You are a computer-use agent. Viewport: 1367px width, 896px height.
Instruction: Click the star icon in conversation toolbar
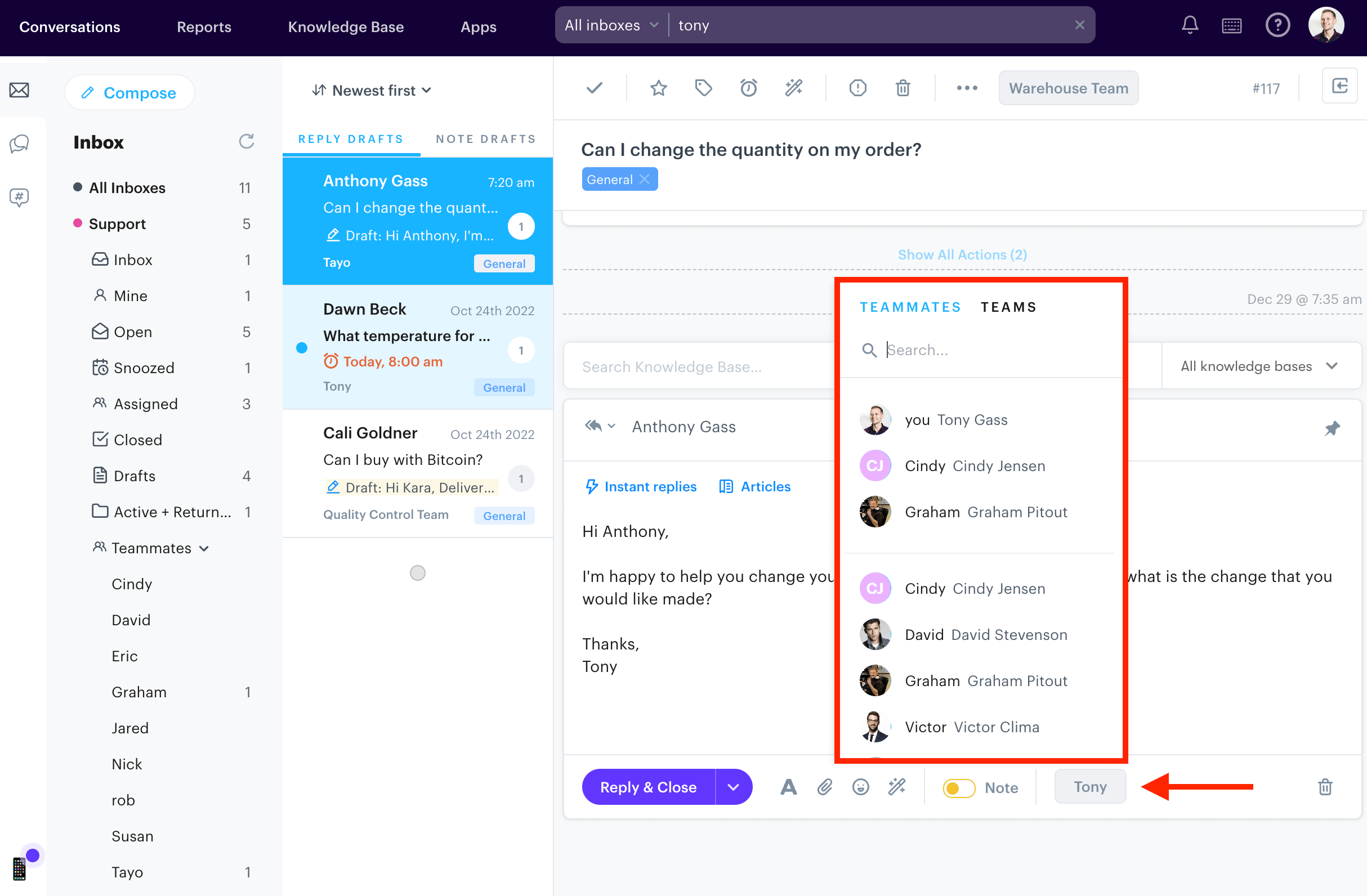[x=658, y=88]
